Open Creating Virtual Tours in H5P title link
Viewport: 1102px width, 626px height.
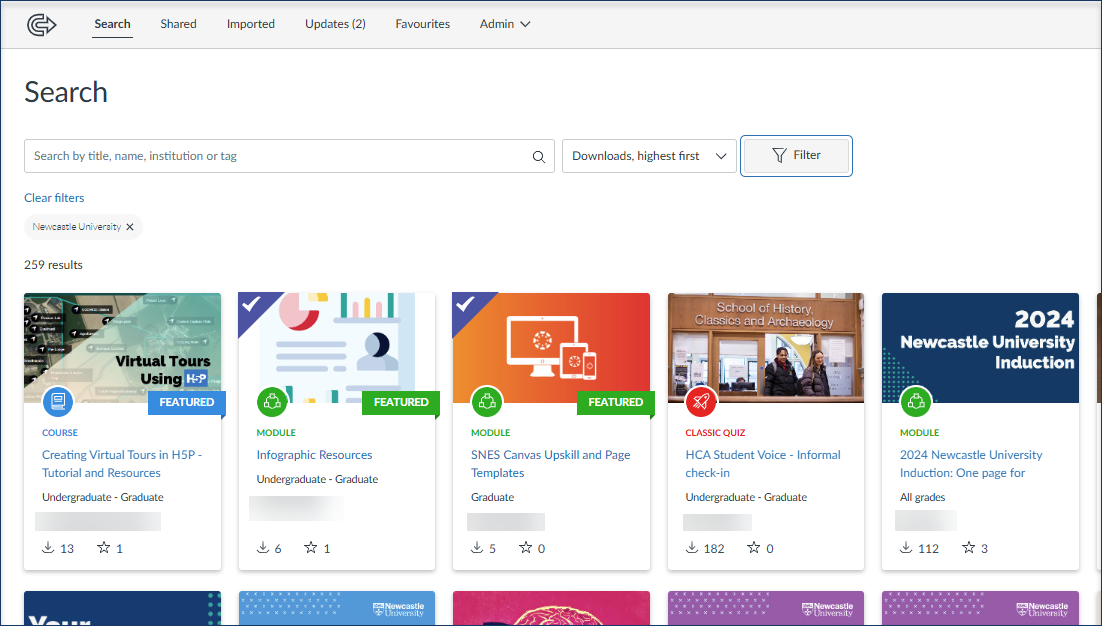coord(122,464)
